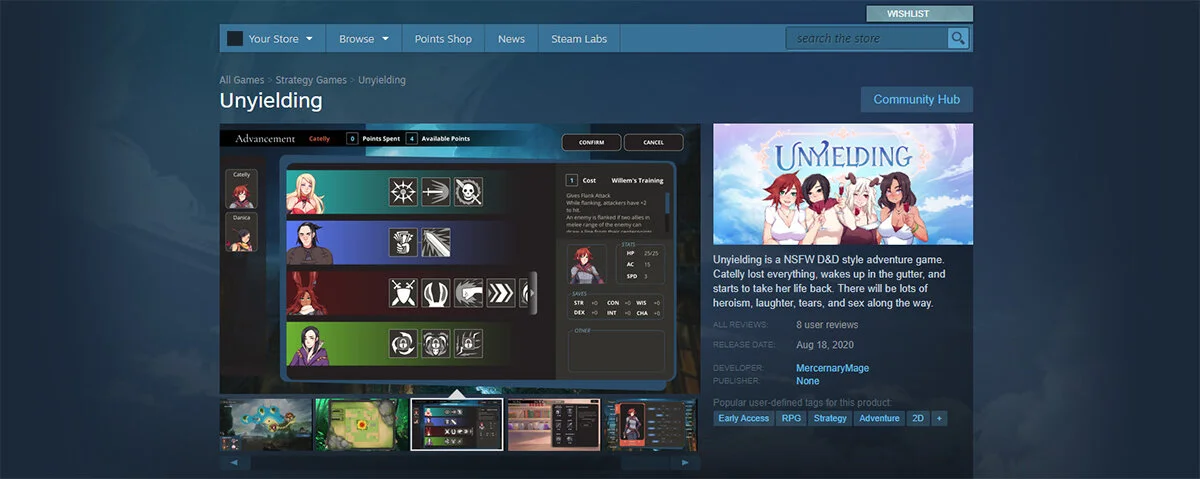This screenshot has width=1200, height=479.
Task: Select the Adventure tag
Action: click(880, 418)
